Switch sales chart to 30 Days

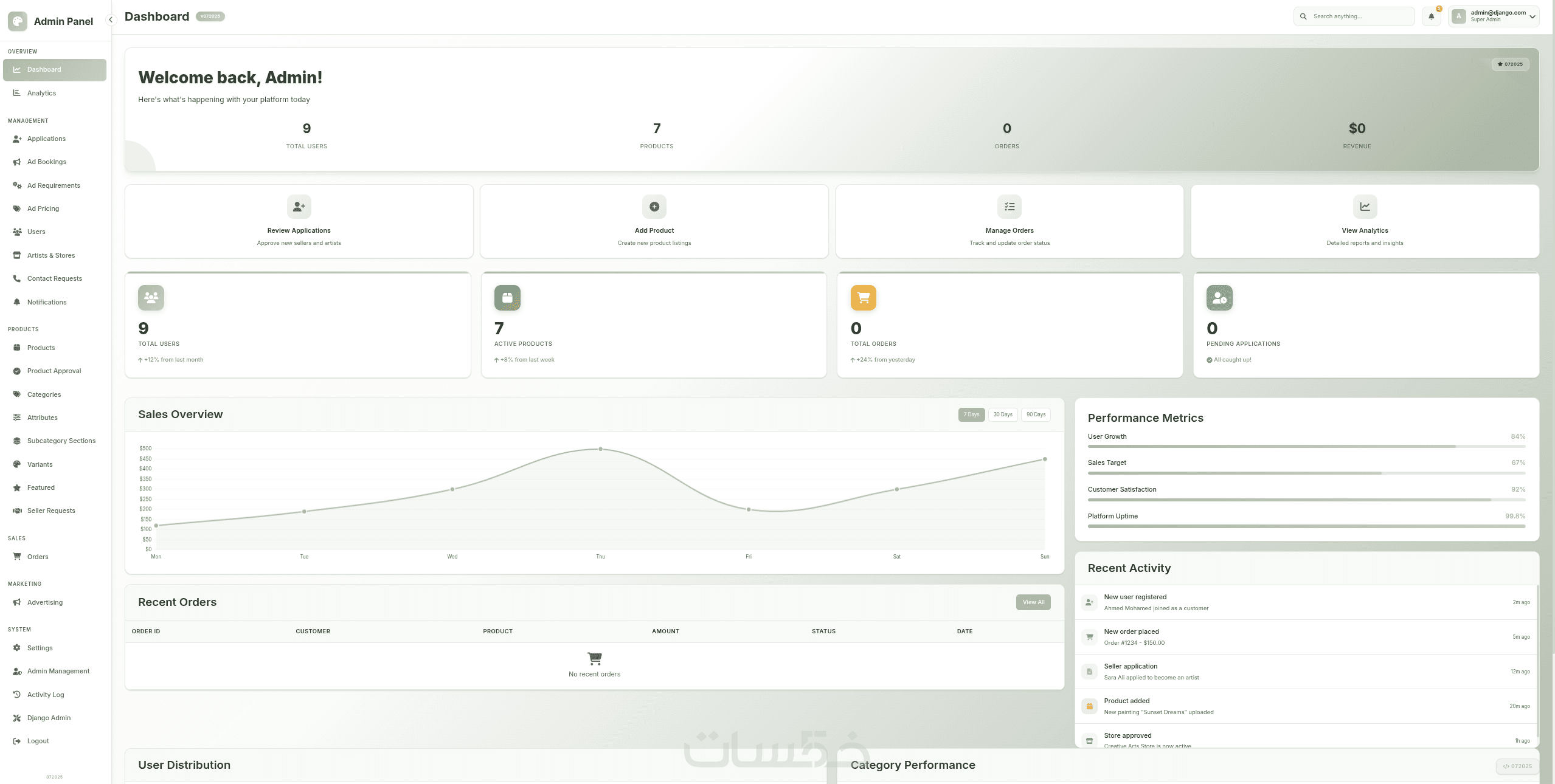point(1003,414)
